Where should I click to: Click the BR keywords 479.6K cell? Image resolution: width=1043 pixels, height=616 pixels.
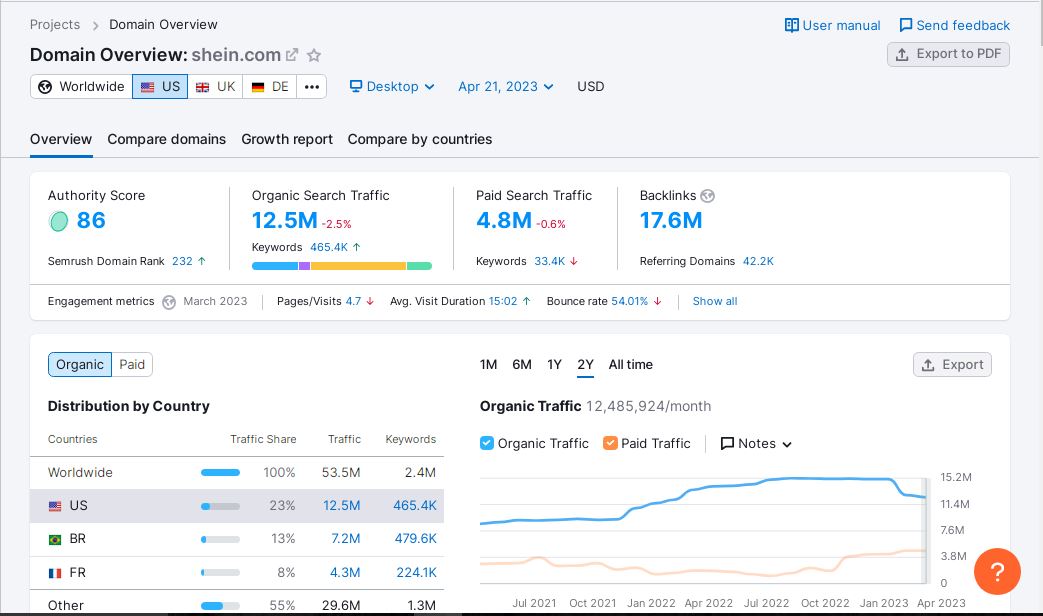(415, 539)
